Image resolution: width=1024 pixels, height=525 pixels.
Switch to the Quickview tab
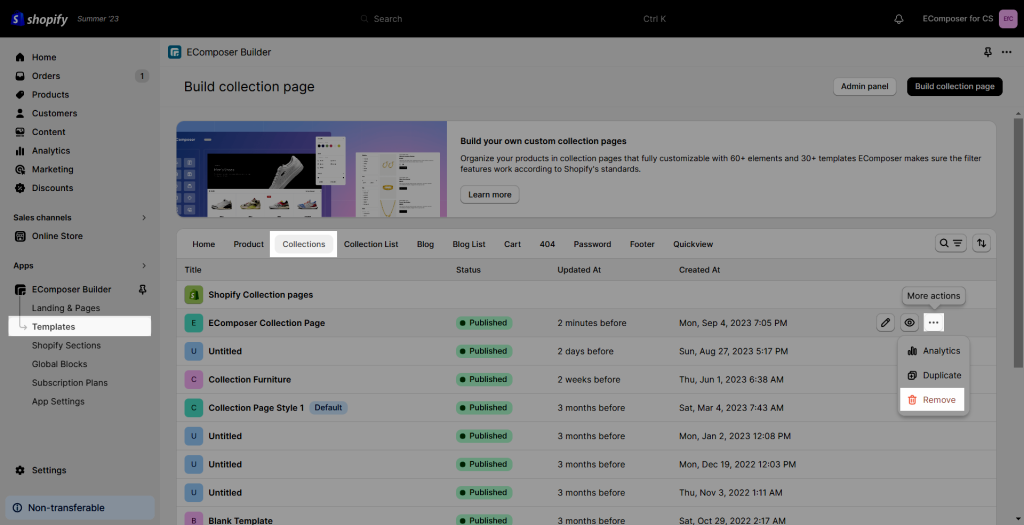tap(693, 244)
